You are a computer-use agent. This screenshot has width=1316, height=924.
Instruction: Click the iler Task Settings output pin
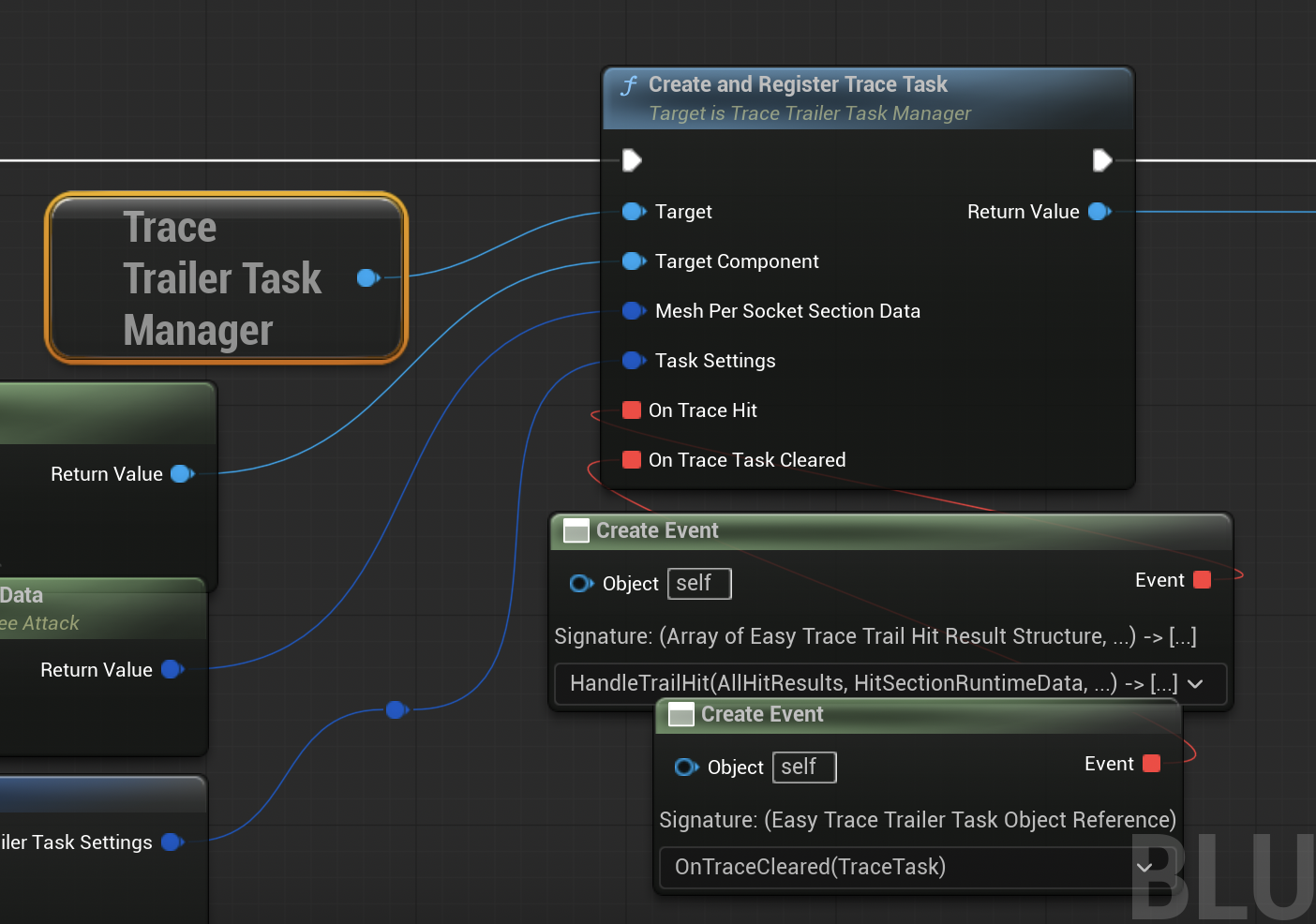[172, 842]
